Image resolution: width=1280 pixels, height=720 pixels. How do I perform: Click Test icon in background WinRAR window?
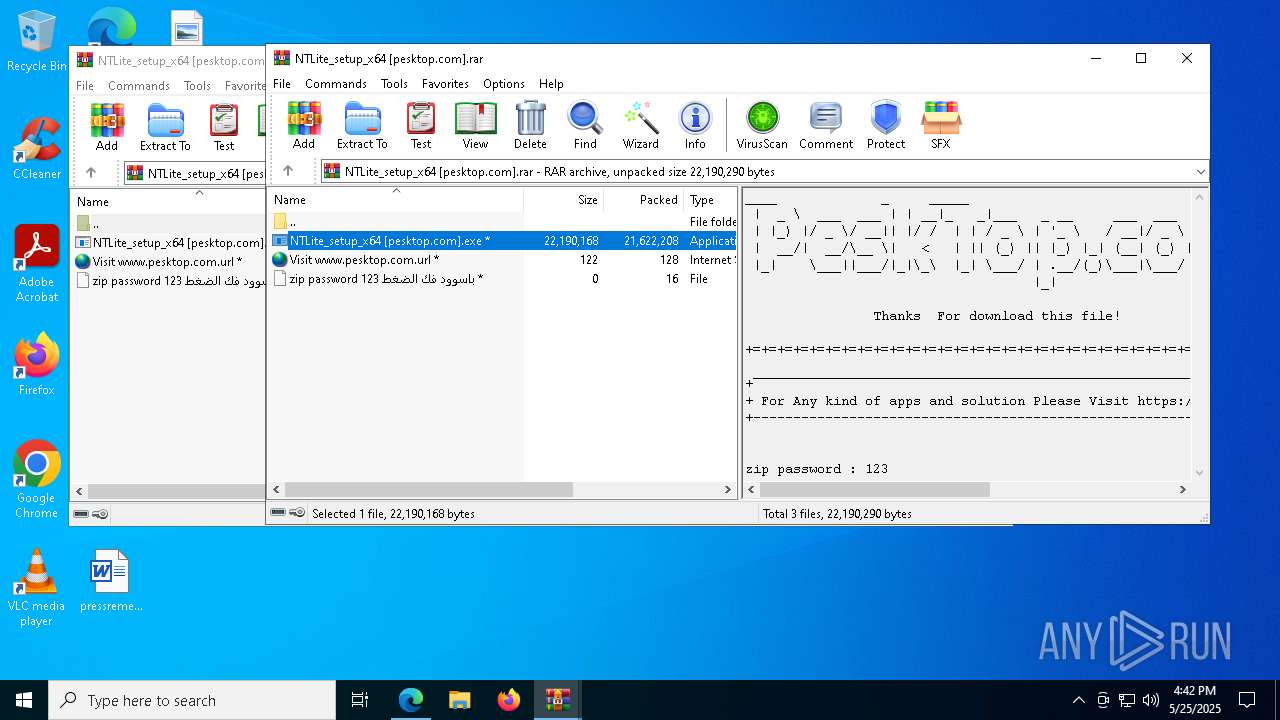click(224, 127)
